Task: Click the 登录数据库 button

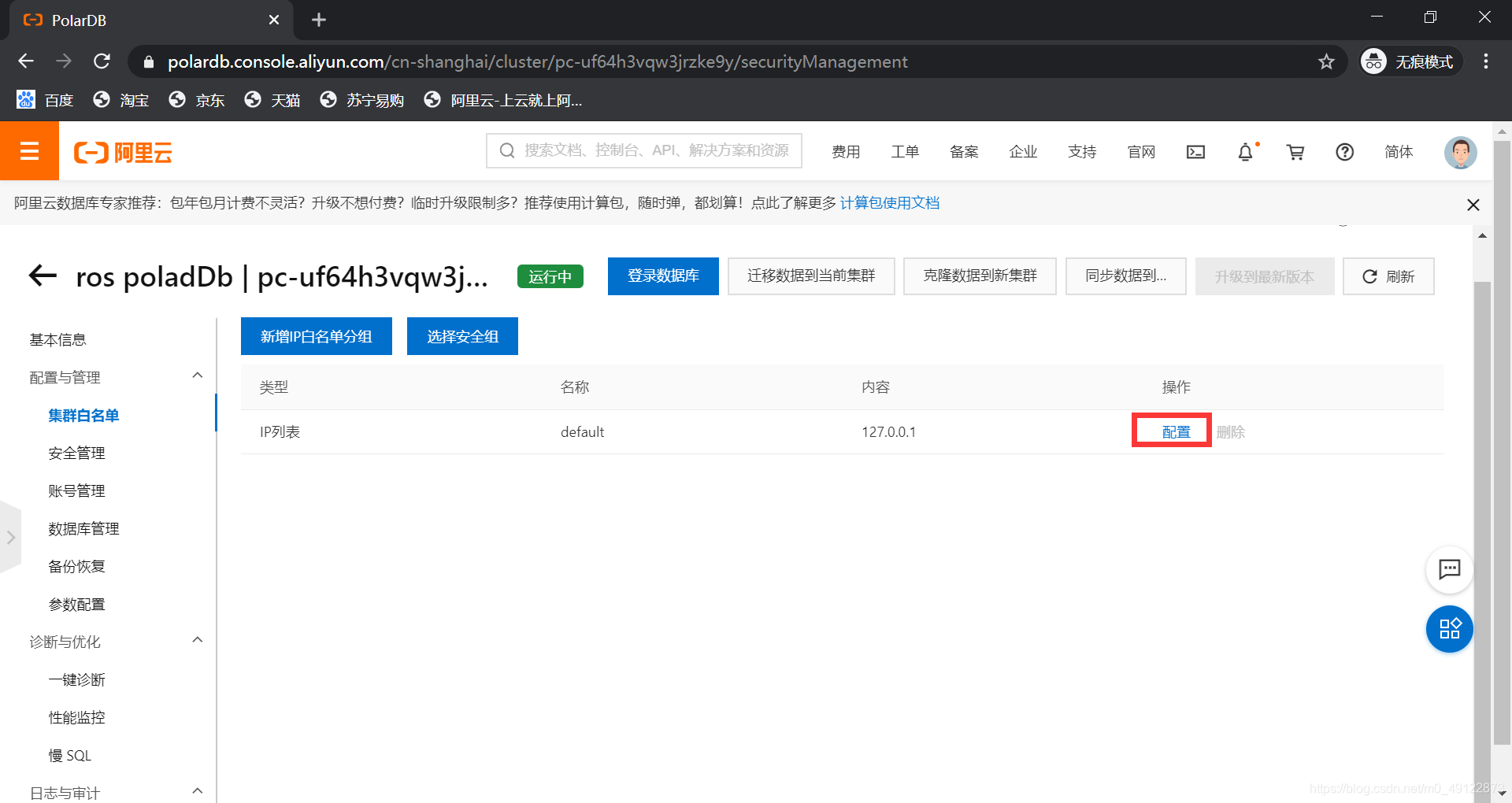Action: (x=663, y=276)
